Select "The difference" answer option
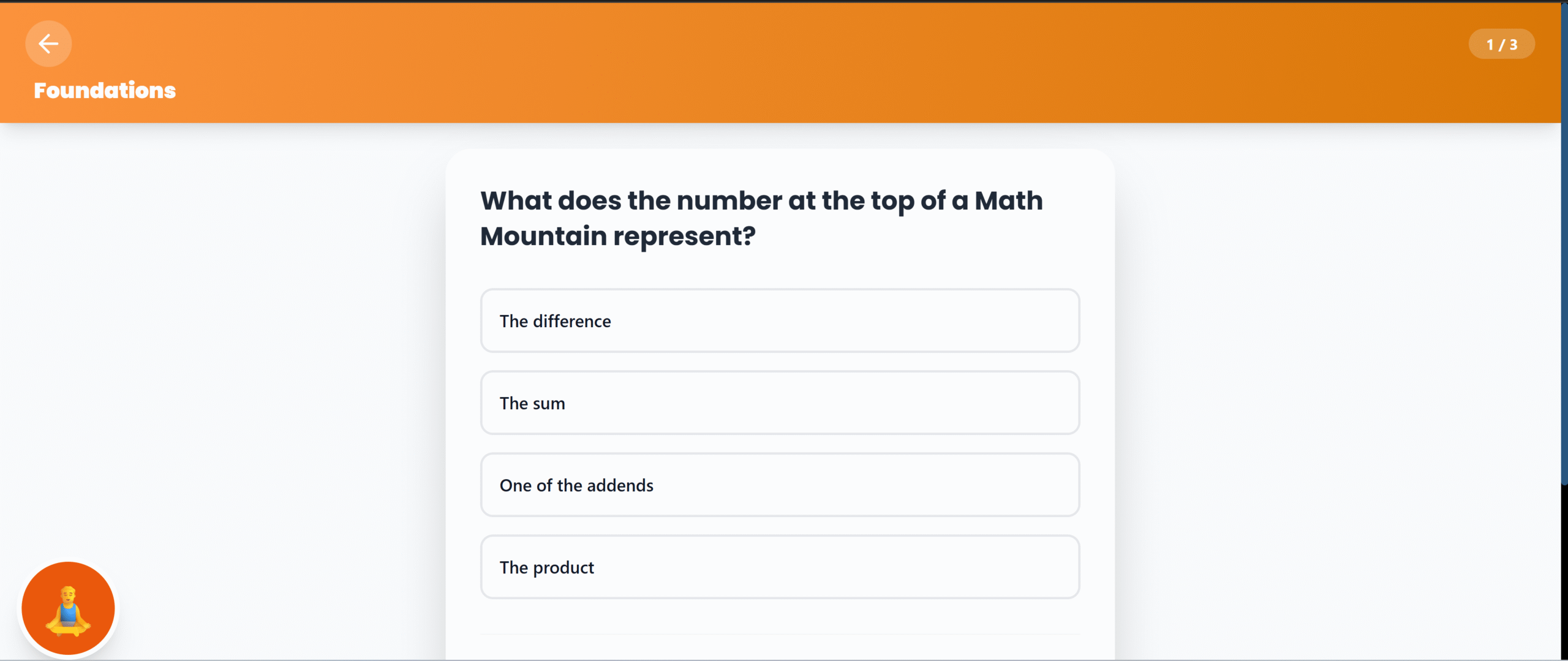This screenshot has width=1568, height=661. click(779, 321)
